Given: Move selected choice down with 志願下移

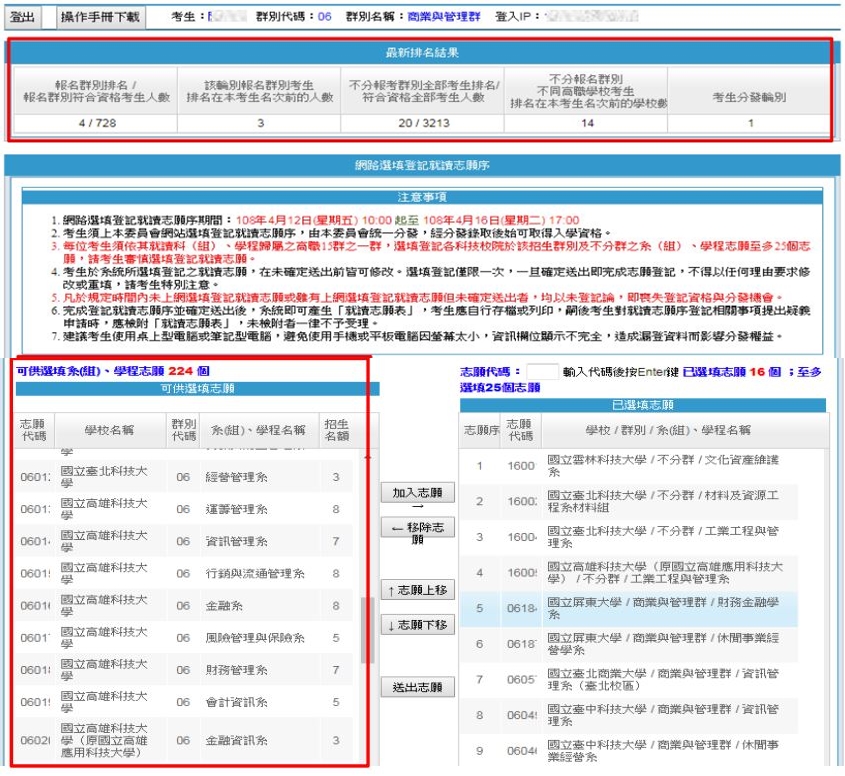Looking at the screenshot, I should click(x=418, y=625).
